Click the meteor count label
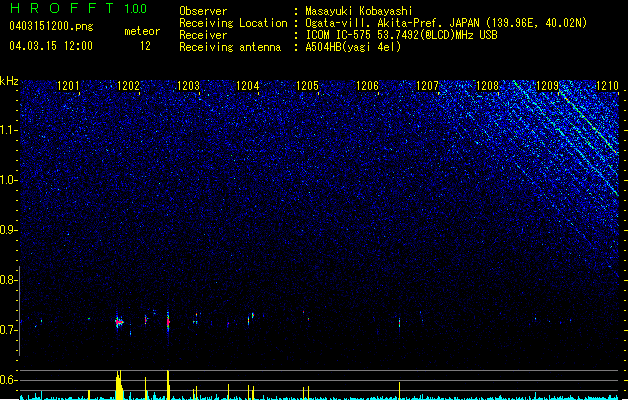This screenshot has width=629, height=400. [142, 31]
